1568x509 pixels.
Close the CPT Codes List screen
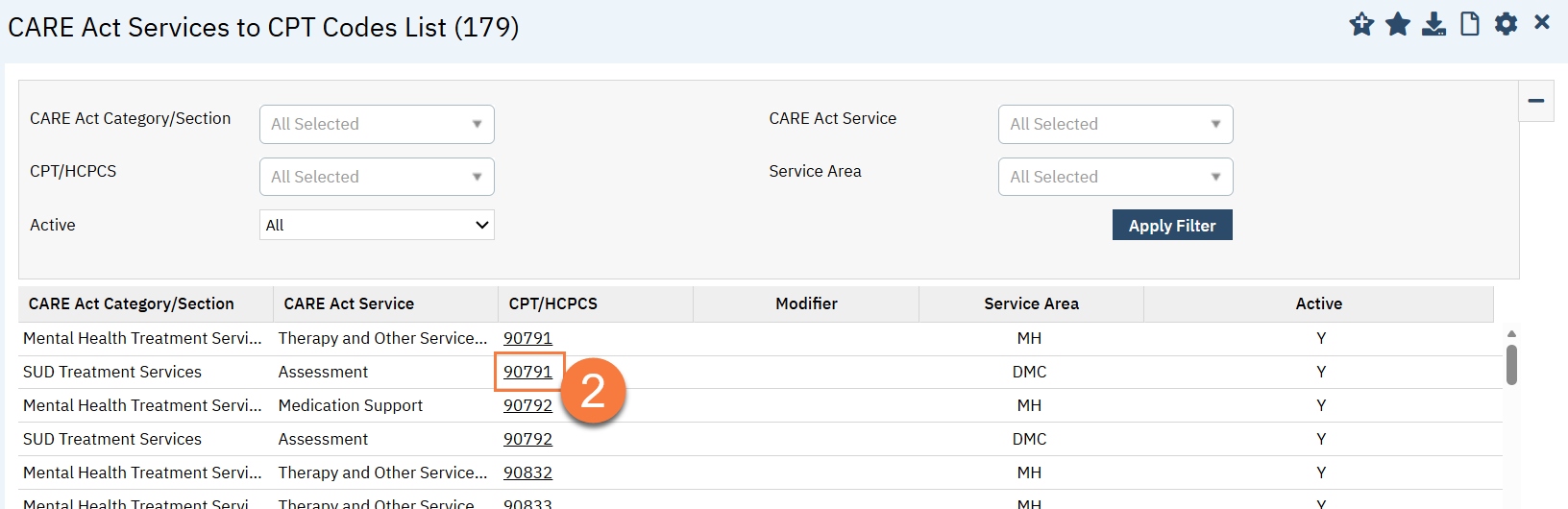tap(1542, 22)
